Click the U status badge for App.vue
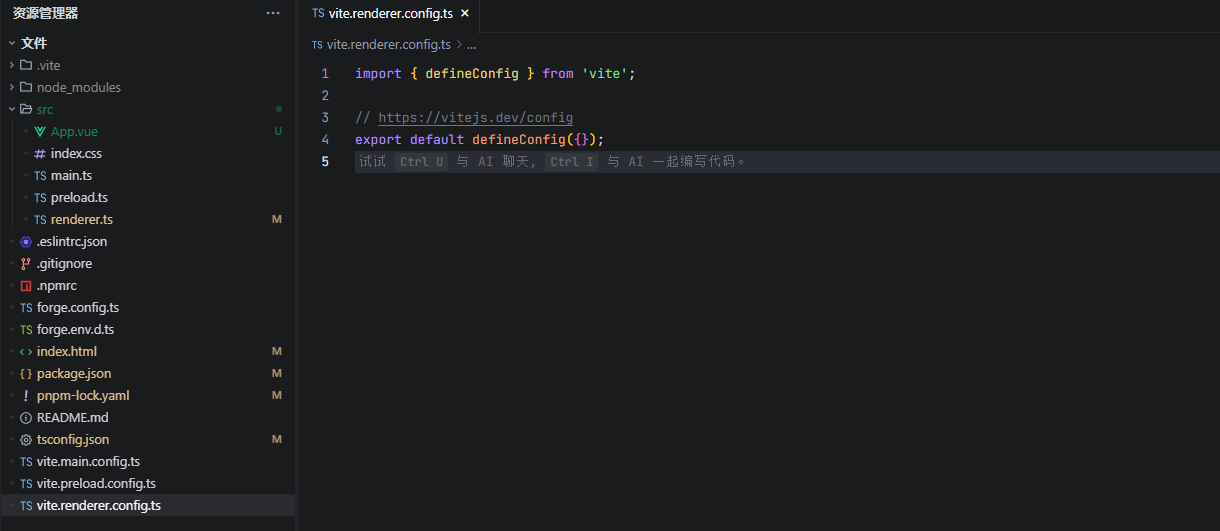Image resolution: width=1220 pixels, height=531 pixels. 278,131
